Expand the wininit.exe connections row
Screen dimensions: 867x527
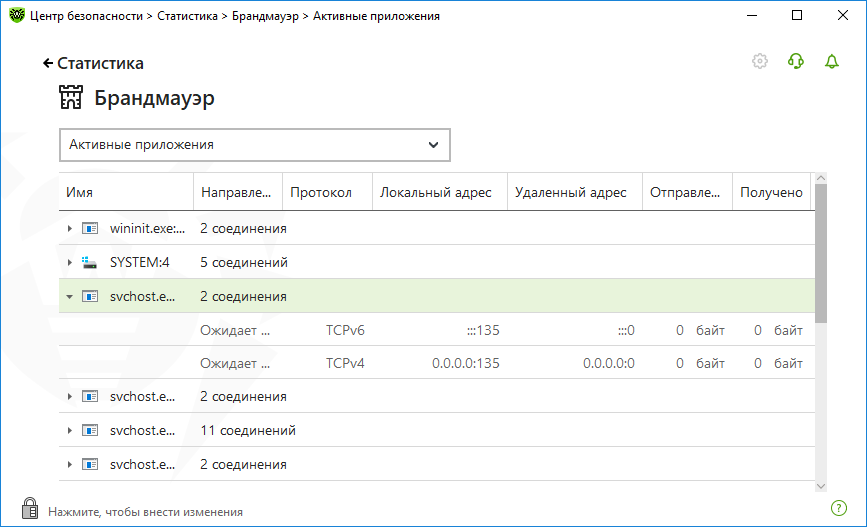(70, 228)
